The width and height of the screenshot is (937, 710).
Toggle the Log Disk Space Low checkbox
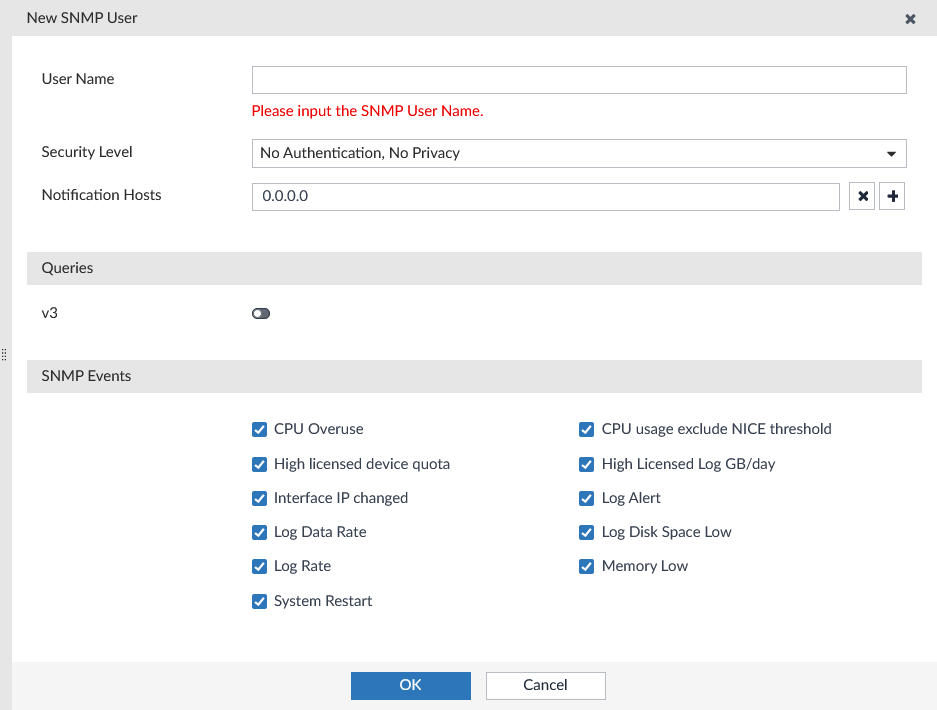click(x=586, y=532)
